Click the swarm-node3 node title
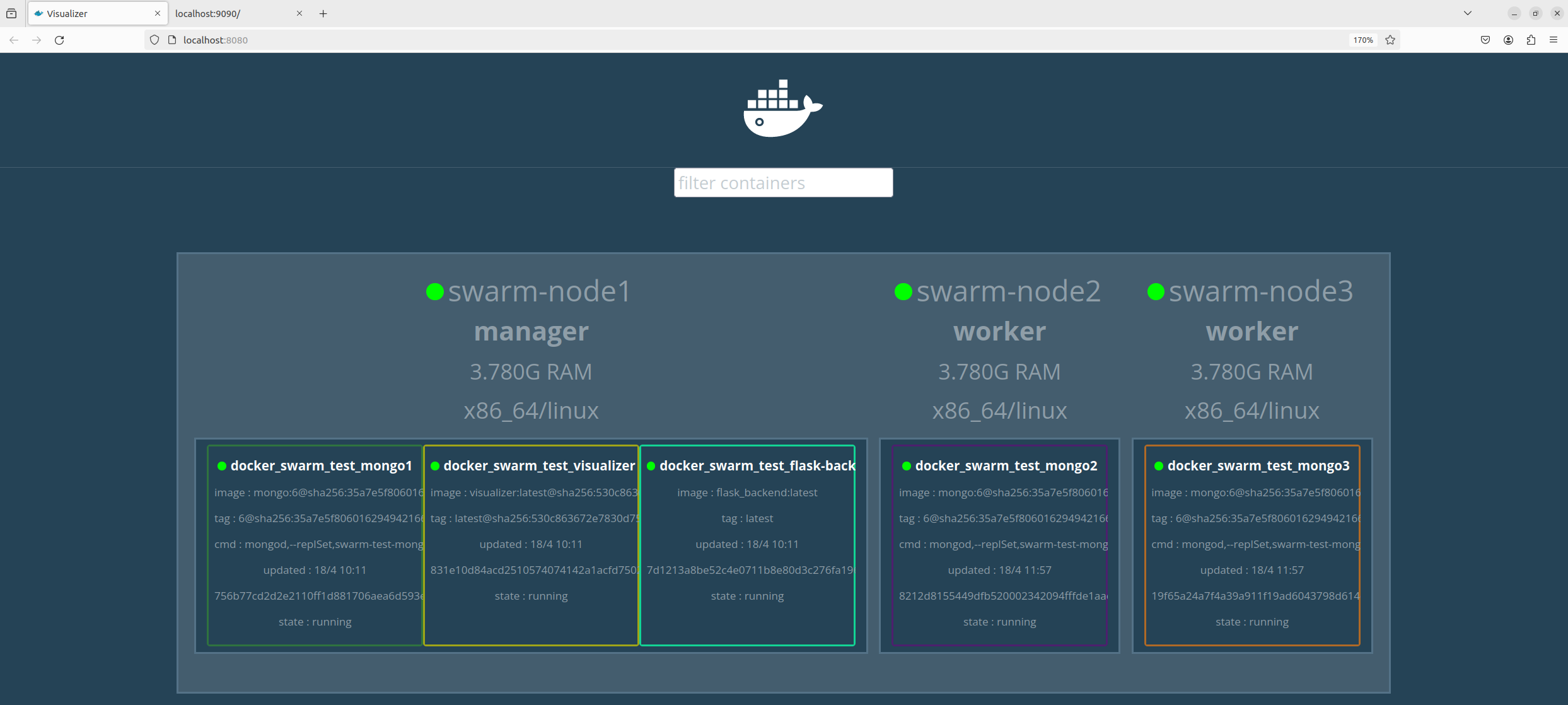Screen dimensions: 1568x705 [1261, 291]
